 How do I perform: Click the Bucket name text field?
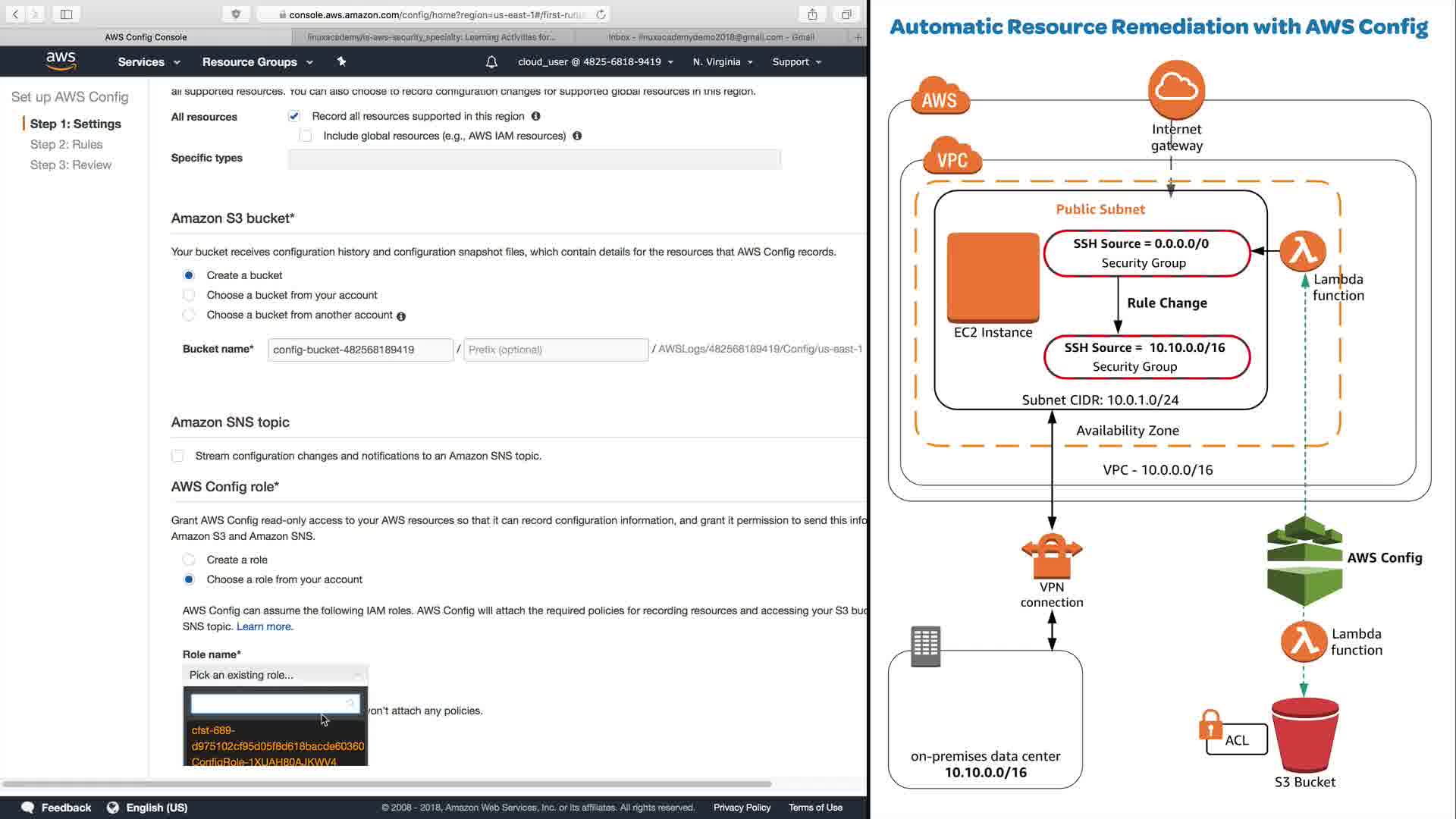pyautogui.click(x=360, y=350)
